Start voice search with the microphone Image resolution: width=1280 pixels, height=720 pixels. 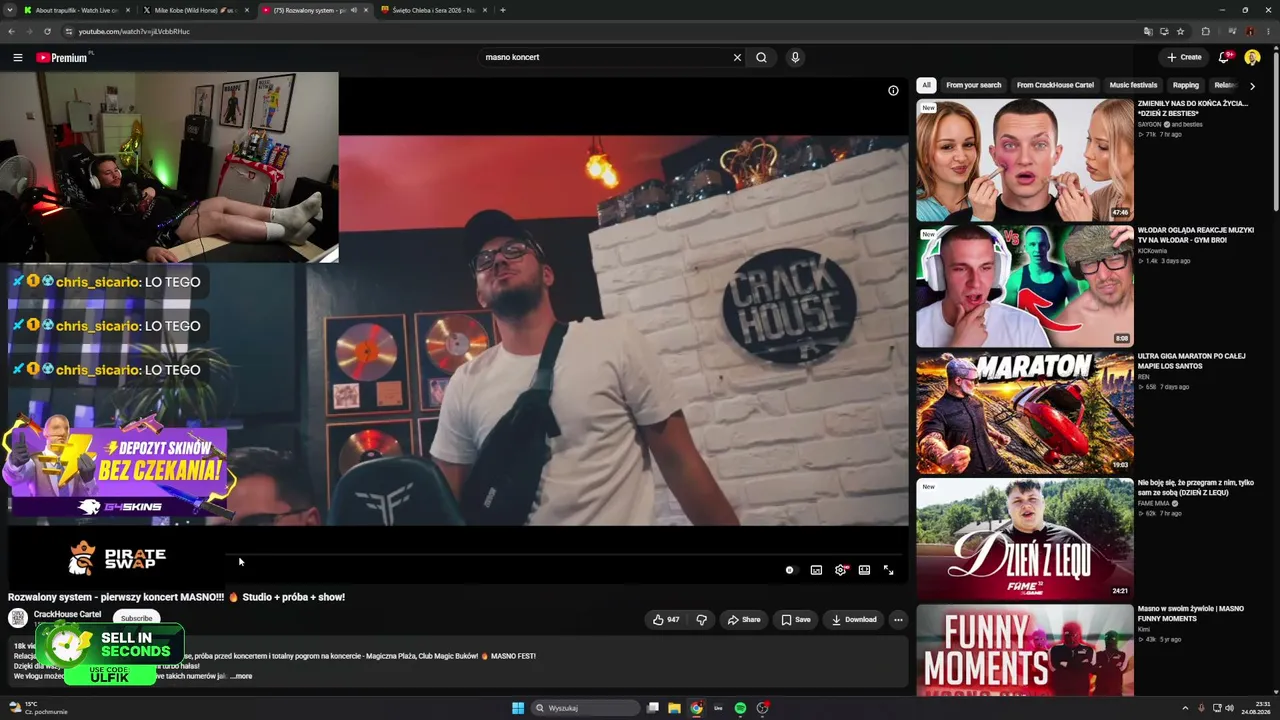tap(795, 57)
